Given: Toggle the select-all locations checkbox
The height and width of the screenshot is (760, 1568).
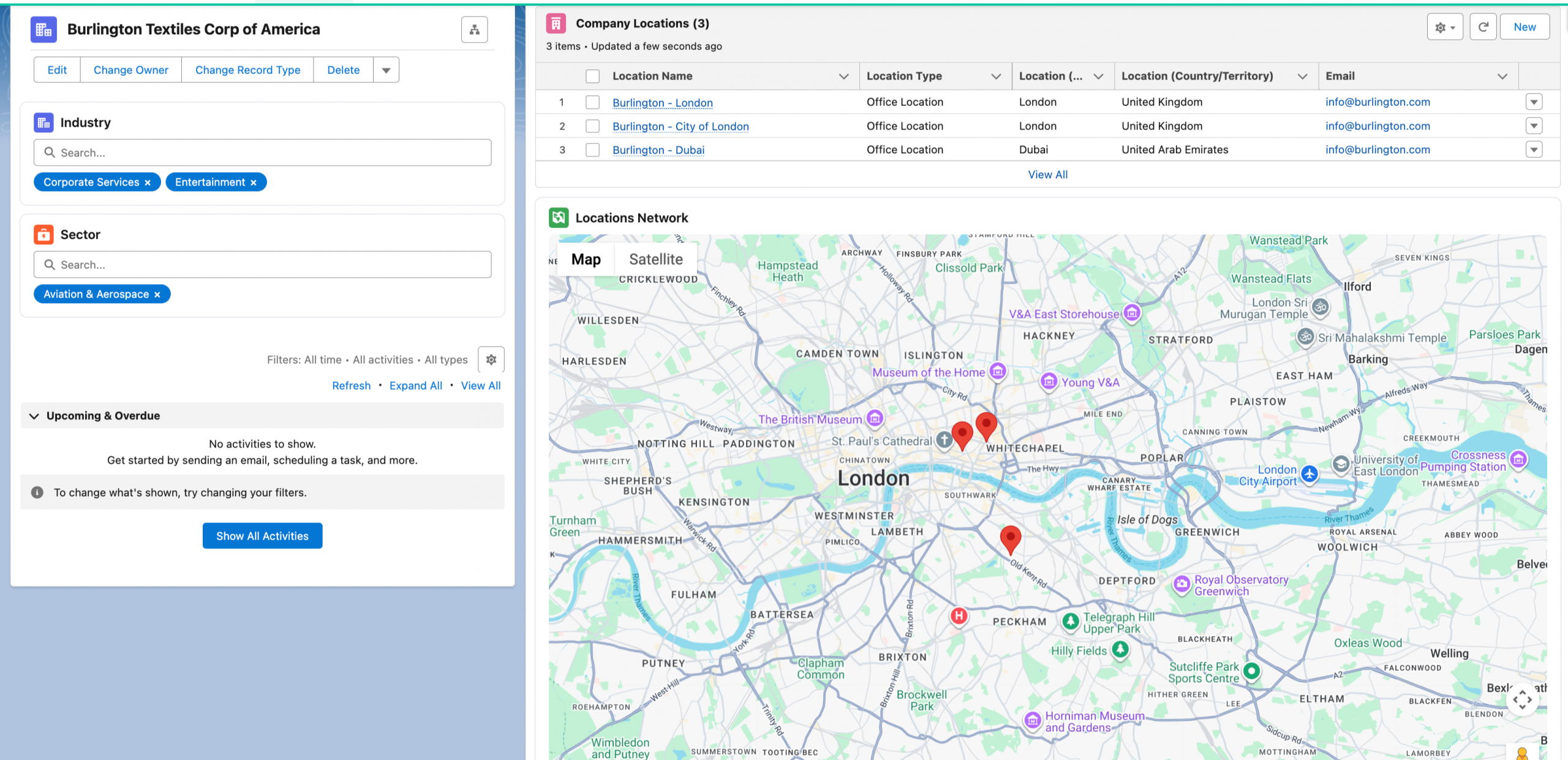Looking at the screenshot, I should click(592, 76).
